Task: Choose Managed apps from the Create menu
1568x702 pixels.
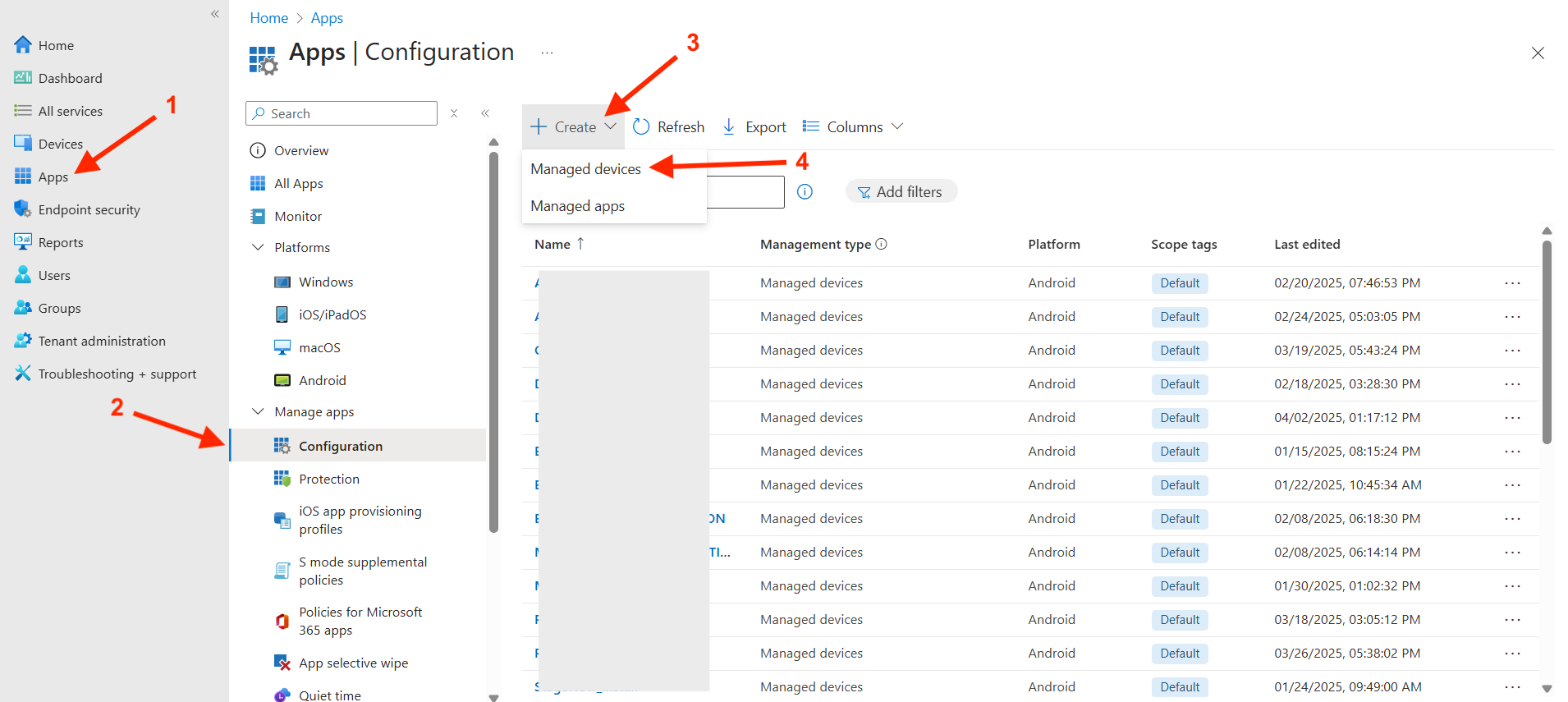Action: pyautogui.click(x=577, y=205)
